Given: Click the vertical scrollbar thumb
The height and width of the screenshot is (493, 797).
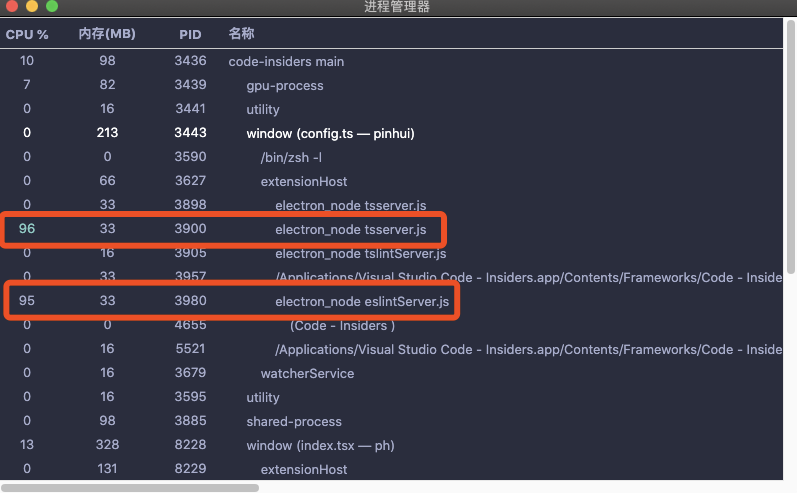Looking at the screenshot, I should coord(791,146).
